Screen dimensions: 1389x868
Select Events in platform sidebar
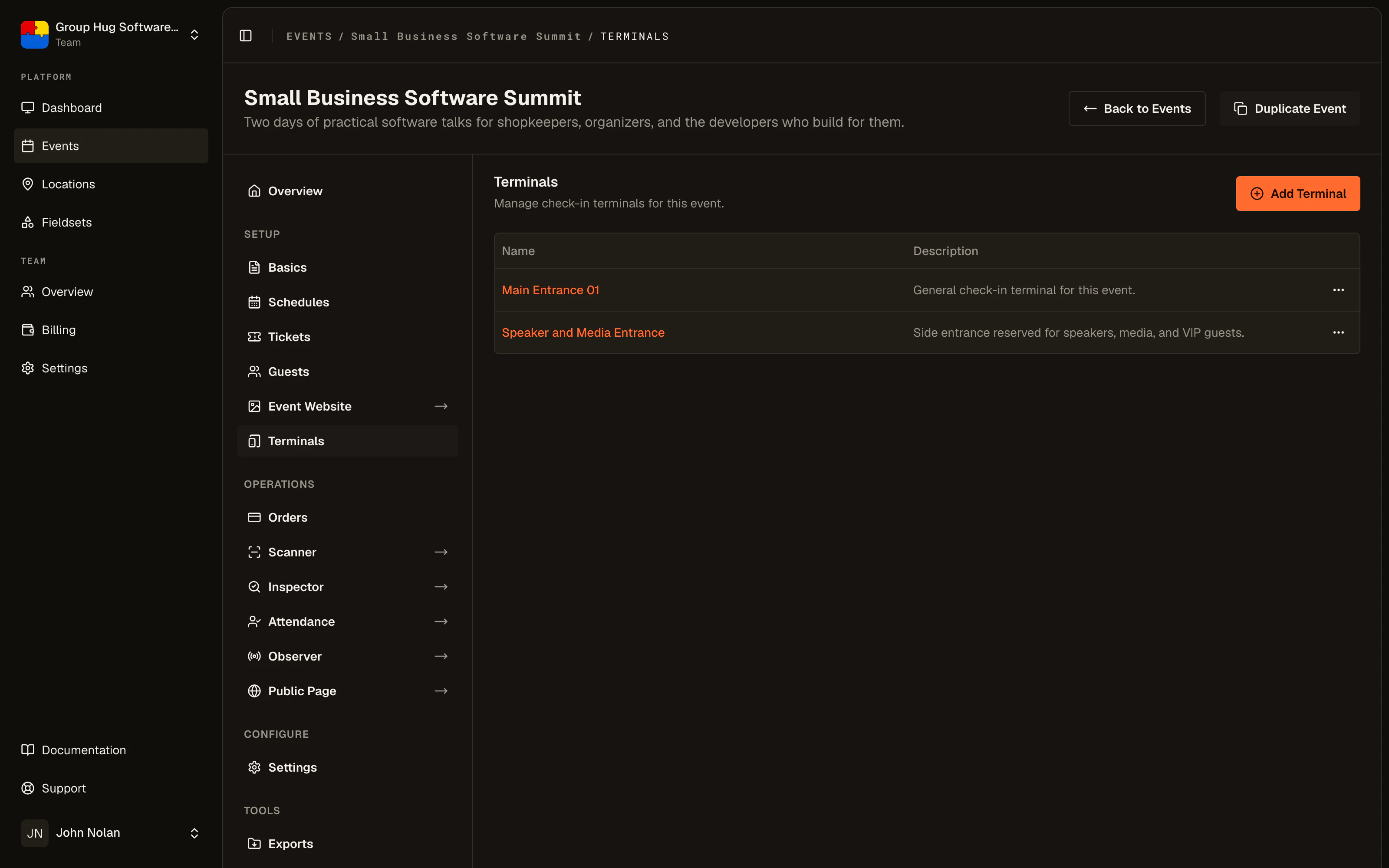point(111,146)
